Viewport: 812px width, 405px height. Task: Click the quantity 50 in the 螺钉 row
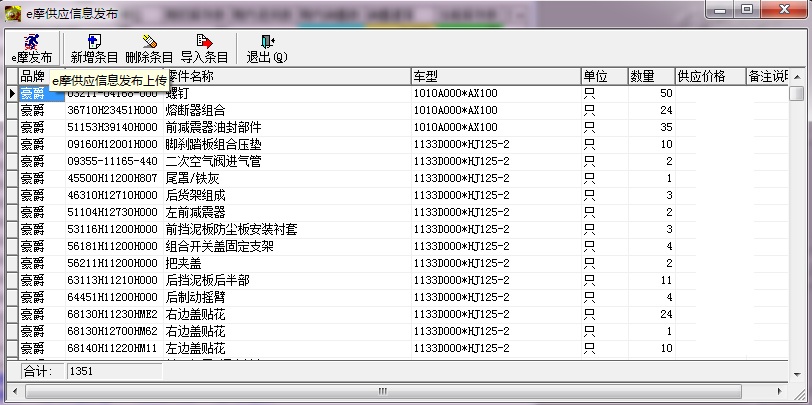pyautogui.click(x=651, y=93)
